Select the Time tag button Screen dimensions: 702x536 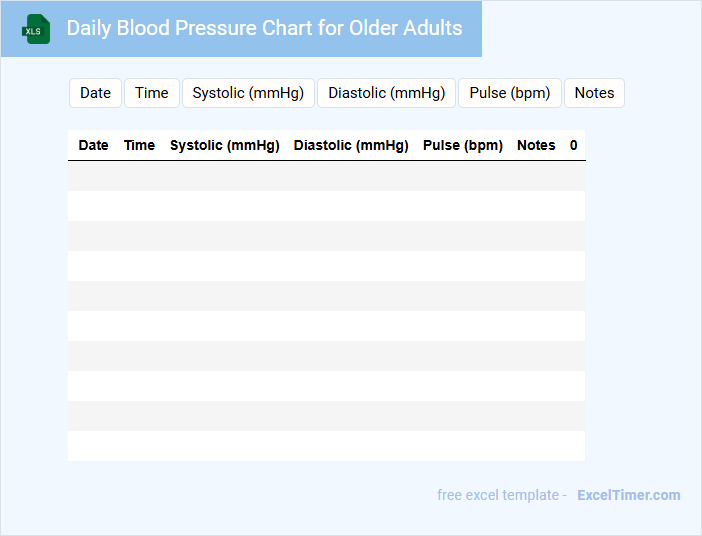coord(152,93)
